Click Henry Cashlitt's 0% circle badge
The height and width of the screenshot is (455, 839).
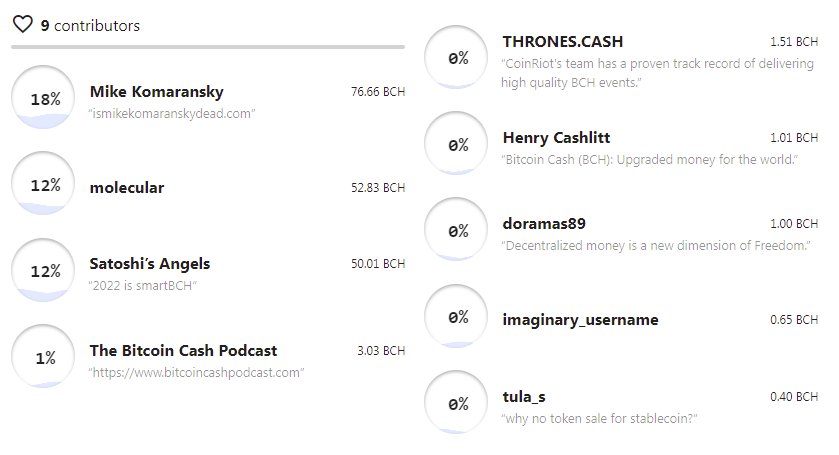[456, 143]
